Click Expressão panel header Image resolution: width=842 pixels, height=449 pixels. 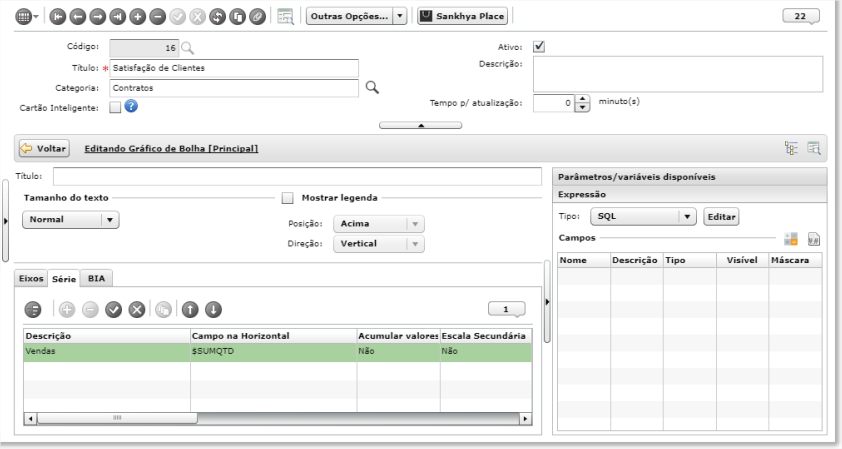(689, 194)
